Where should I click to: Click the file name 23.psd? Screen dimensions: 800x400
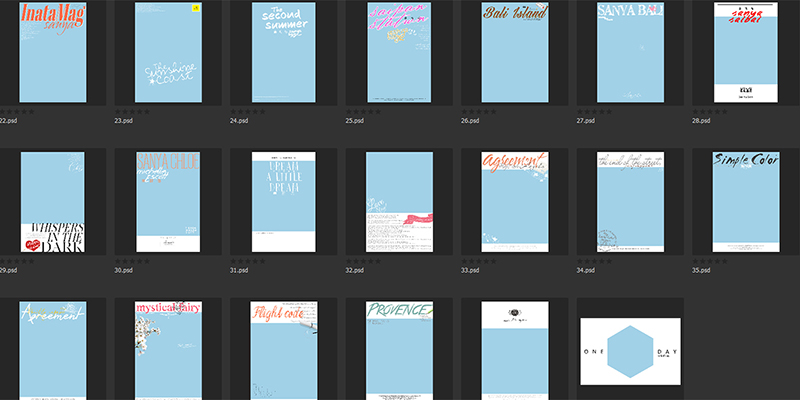coord(124,121)
